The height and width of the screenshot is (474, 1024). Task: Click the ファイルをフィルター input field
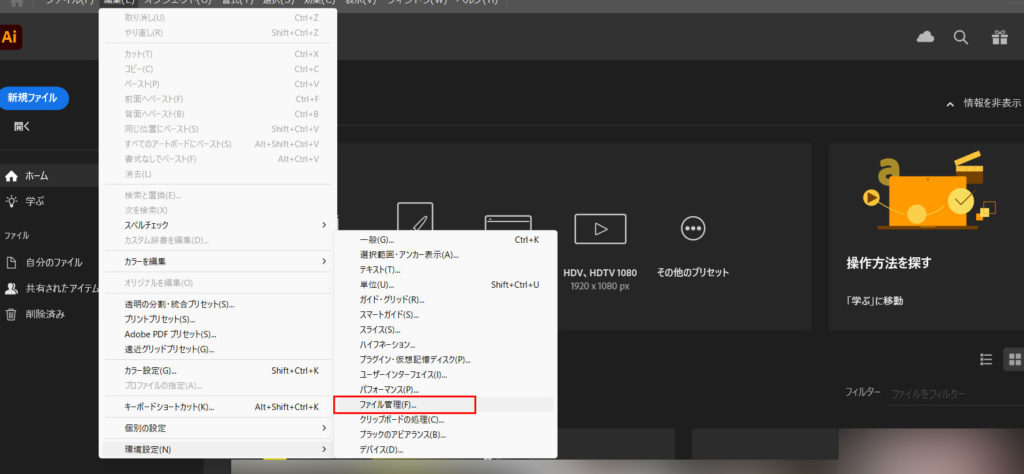tap(950, 394)
